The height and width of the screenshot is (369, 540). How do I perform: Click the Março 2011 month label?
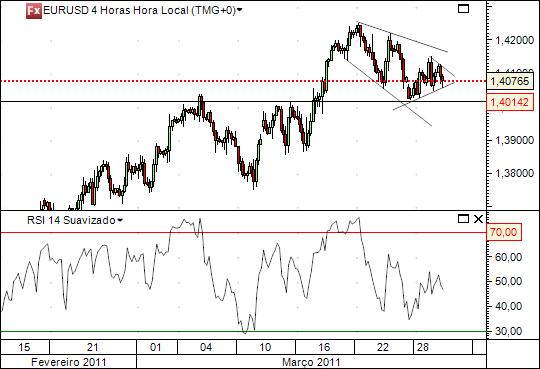tap(311, 362)
